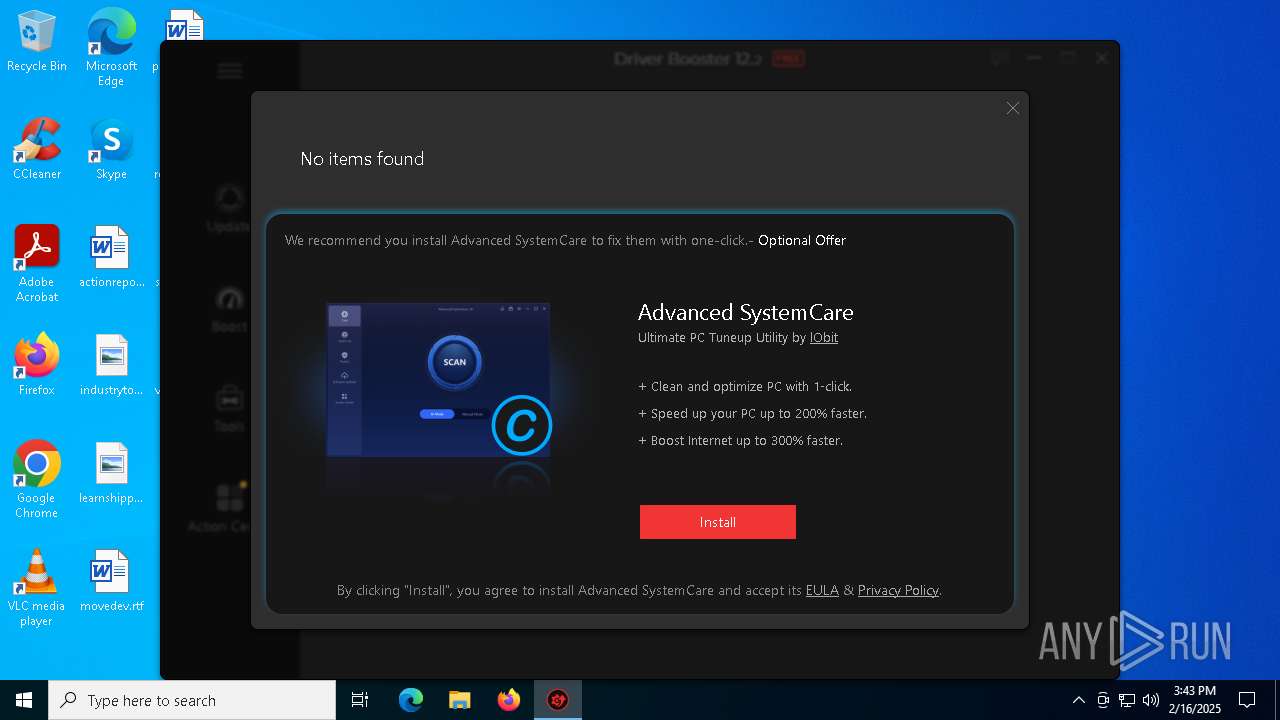Click Driver Booster taskbar icon
Viewport: 1280px width, 720px height.
pos(558,700)
